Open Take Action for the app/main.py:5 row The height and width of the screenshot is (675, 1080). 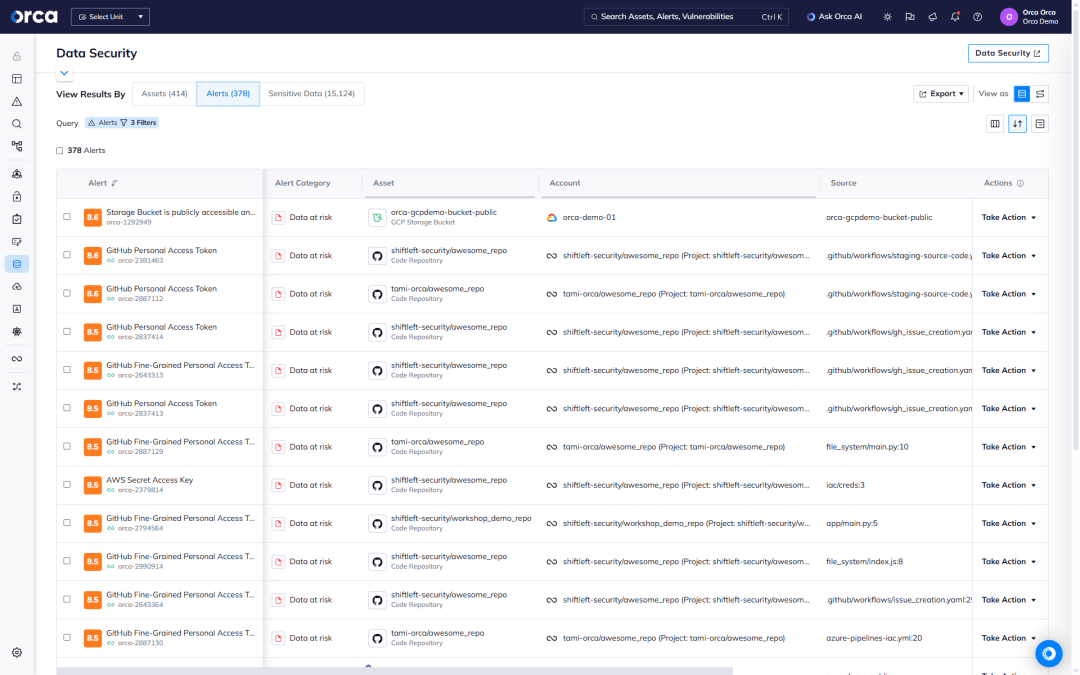pos(1008,523)
